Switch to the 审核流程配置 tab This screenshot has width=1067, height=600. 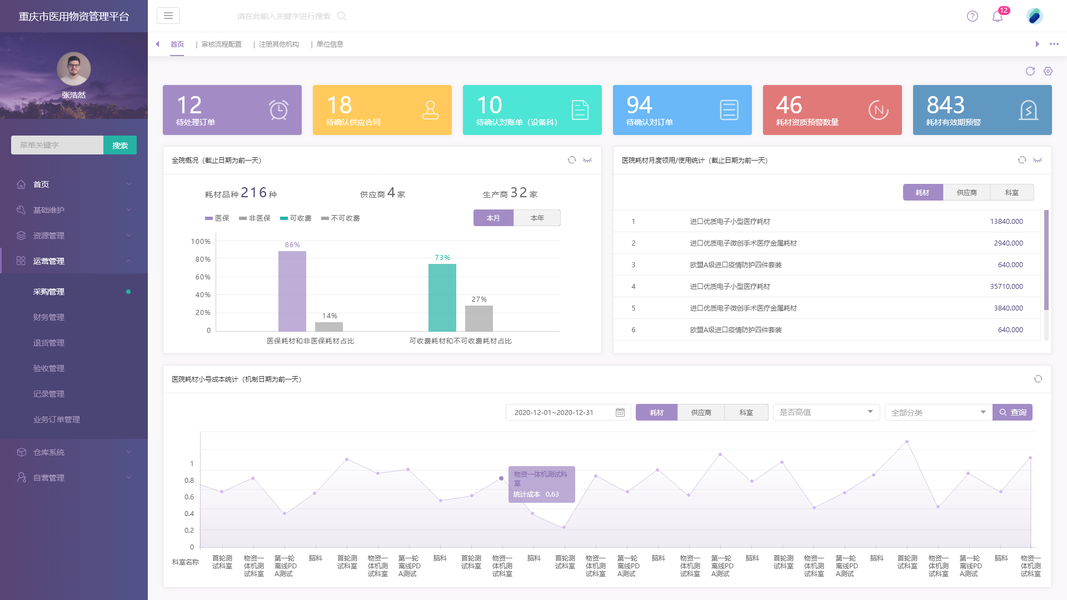click(x=221, y=44)
